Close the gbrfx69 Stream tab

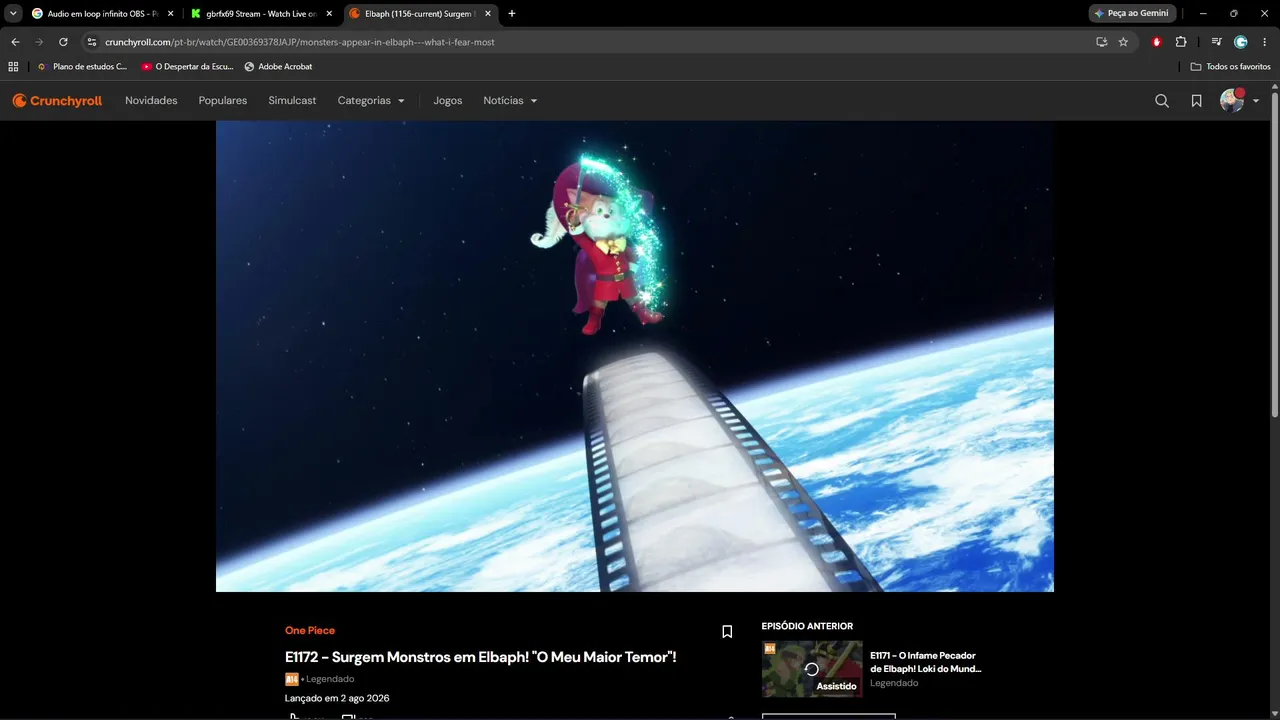coord(329,14)
